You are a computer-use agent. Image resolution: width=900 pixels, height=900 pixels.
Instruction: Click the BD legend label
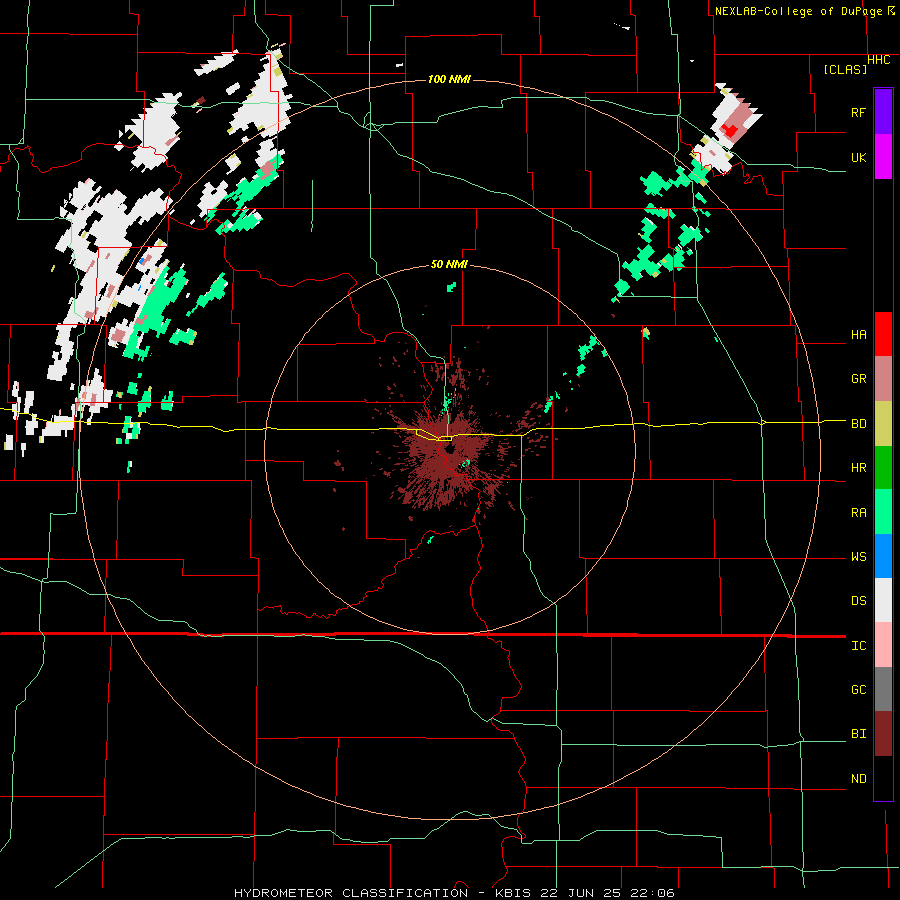point(858,424)
